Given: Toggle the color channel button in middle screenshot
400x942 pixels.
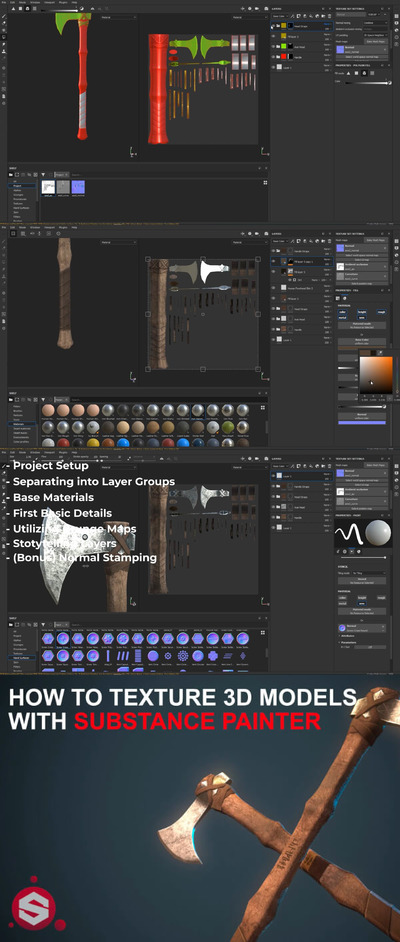Looking at the screenshot, I should pyautogui.click(x=342, y=312).
